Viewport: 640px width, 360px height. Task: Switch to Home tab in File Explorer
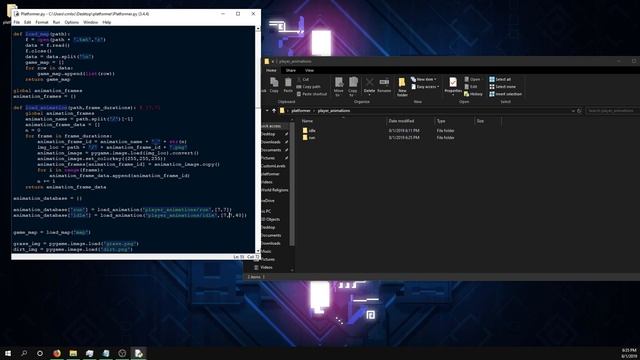271,71
